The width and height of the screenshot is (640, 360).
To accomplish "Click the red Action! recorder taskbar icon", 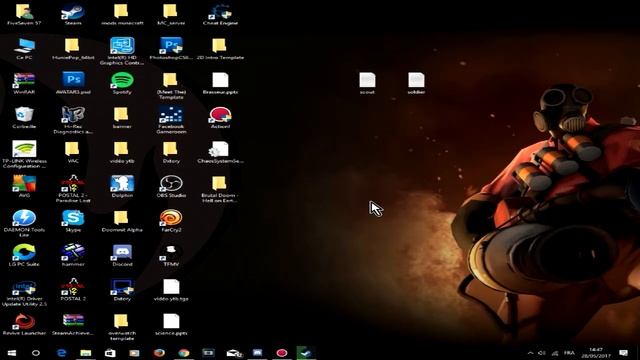I will point(282,353).
